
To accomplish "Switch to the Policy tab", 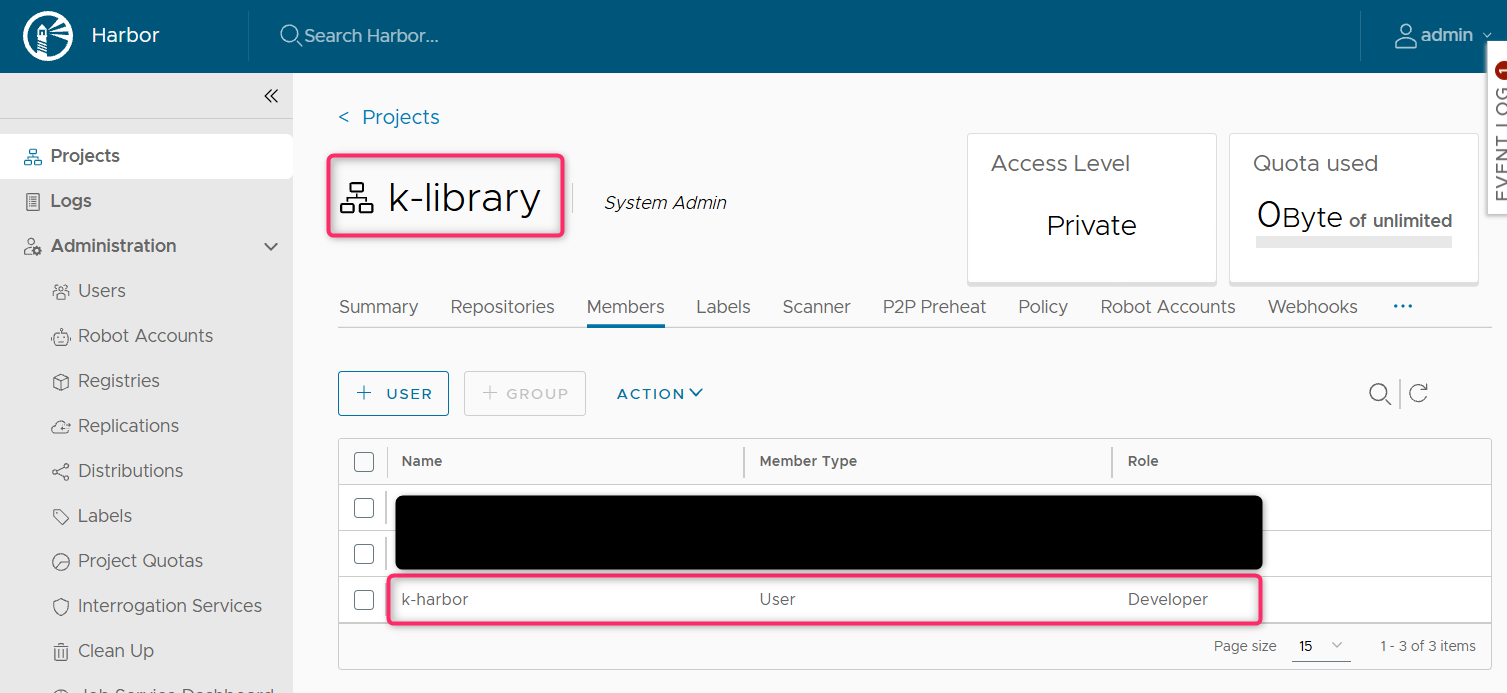I will tap(1043, 307).
